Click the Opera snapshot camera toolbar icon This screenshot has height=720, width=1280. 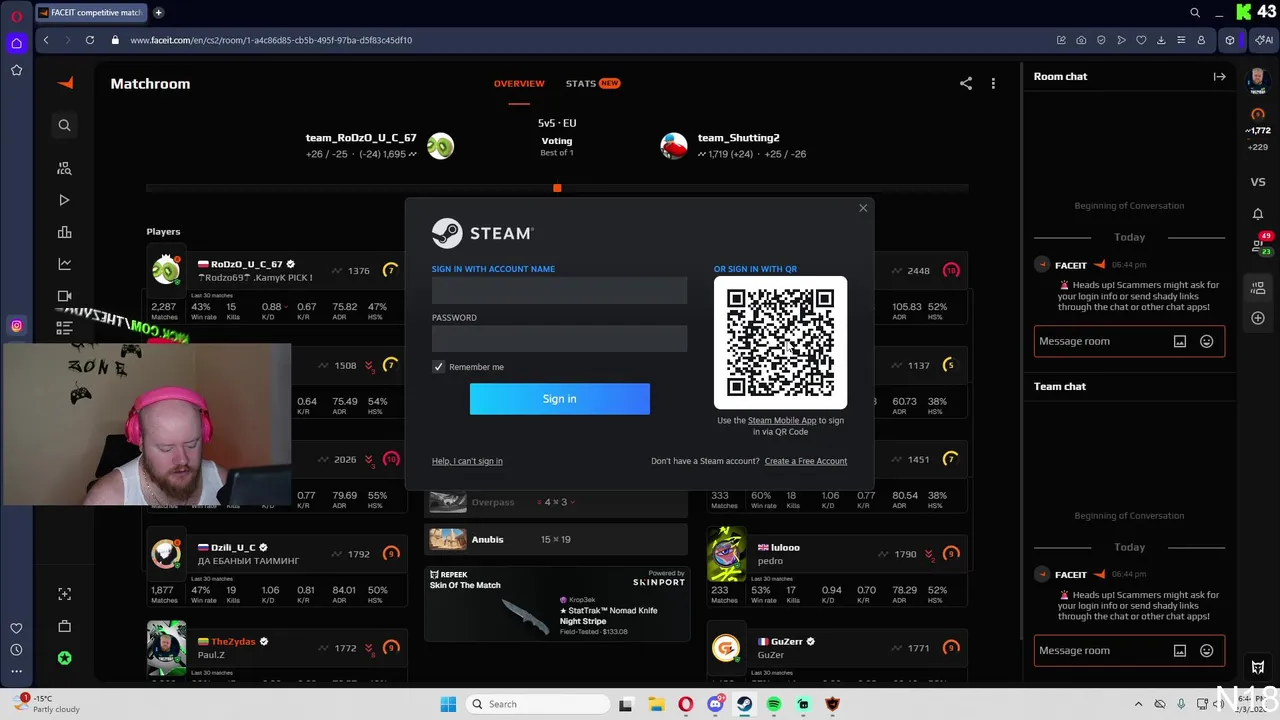point(1081,40)
